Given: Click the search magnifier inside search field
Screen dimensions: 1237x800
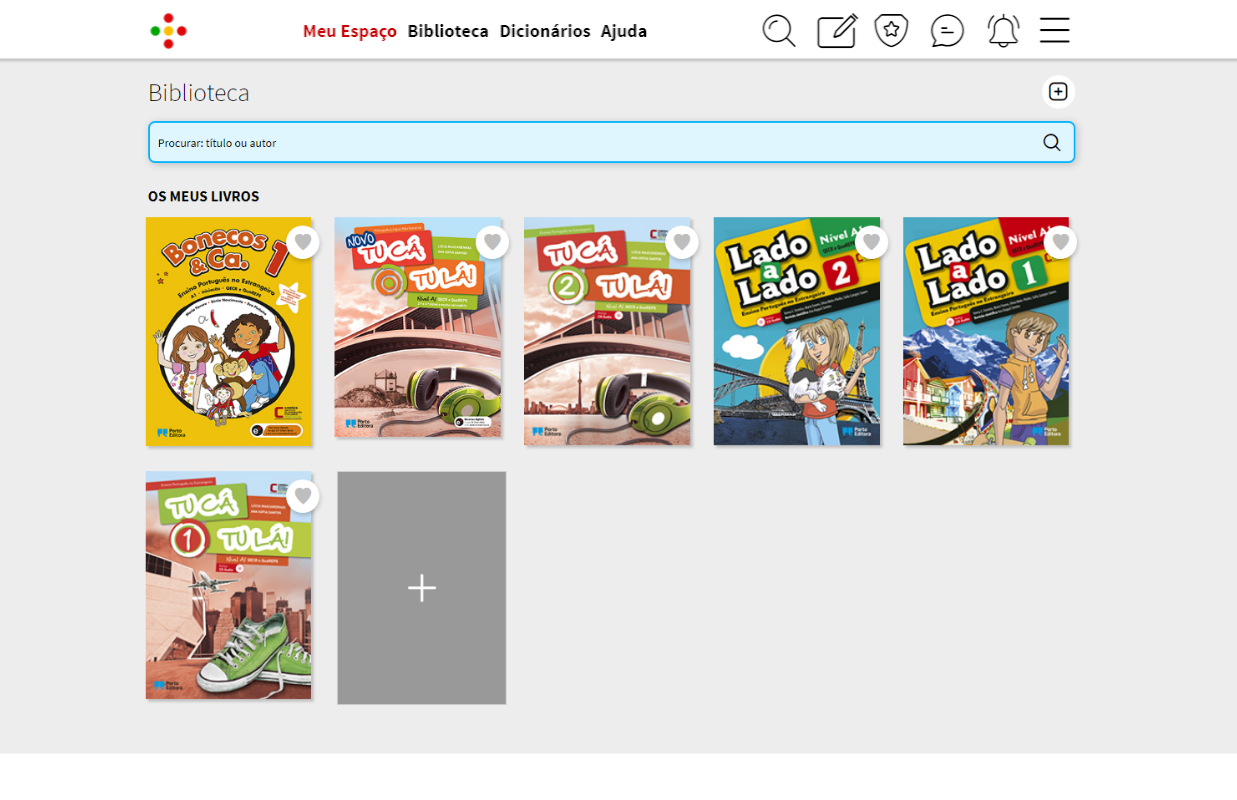Looking at the screenshot, I should 1052,142.
